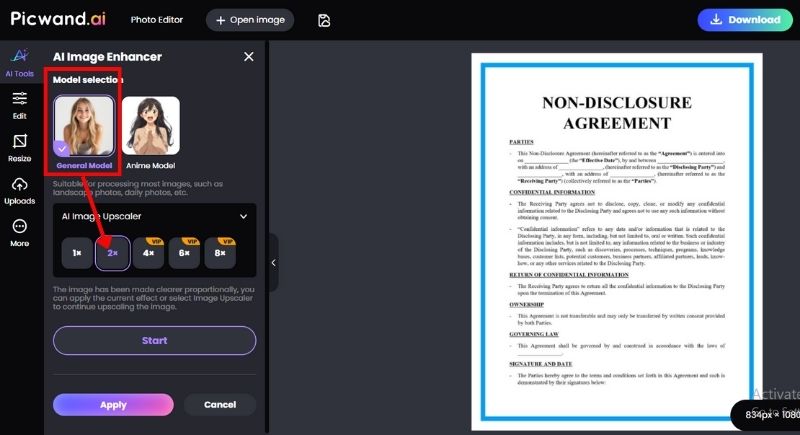Collapse the left panel with arrow handle

pyautogui.click(x=274, y=262)
